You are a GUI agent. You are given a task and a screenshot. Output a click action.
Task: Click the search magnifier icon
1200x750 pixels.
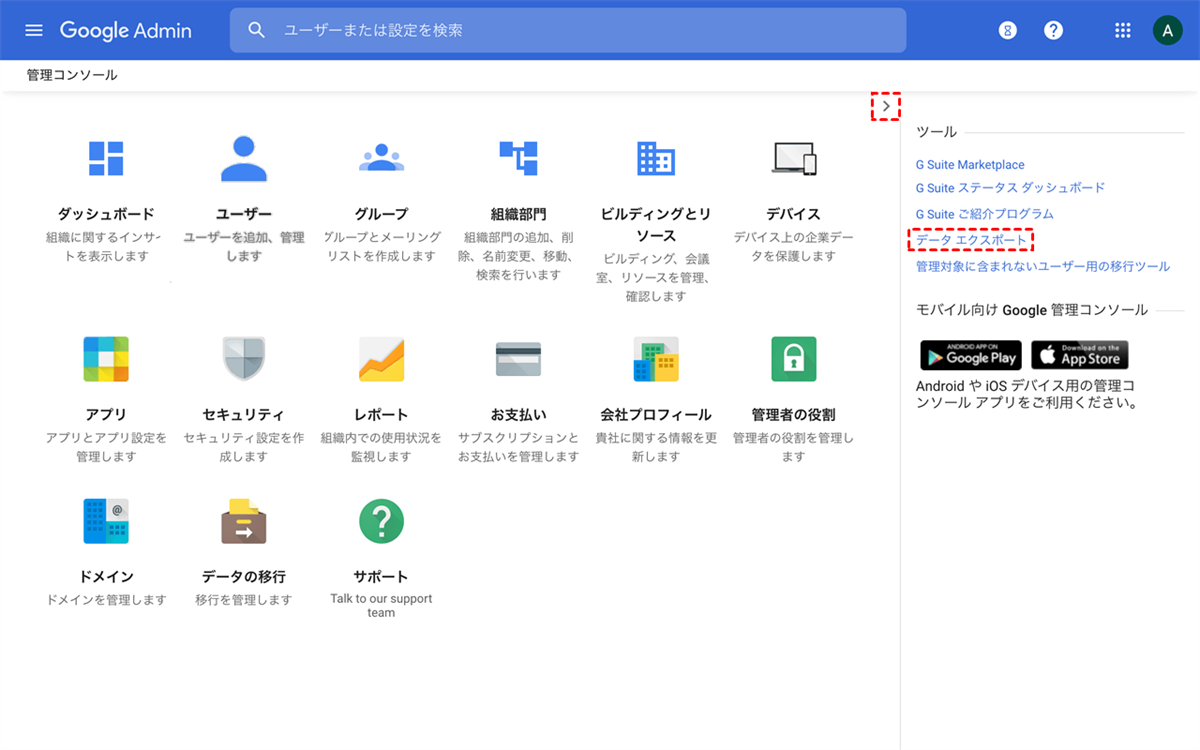coord(257,30)
